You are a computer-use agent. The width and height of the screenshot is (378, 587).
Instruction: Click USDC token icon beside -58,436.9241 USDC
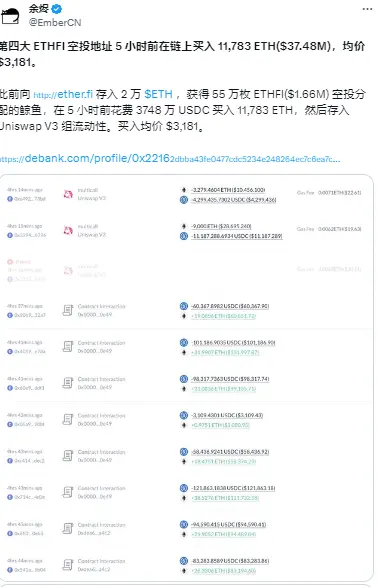tap(184, 452)
